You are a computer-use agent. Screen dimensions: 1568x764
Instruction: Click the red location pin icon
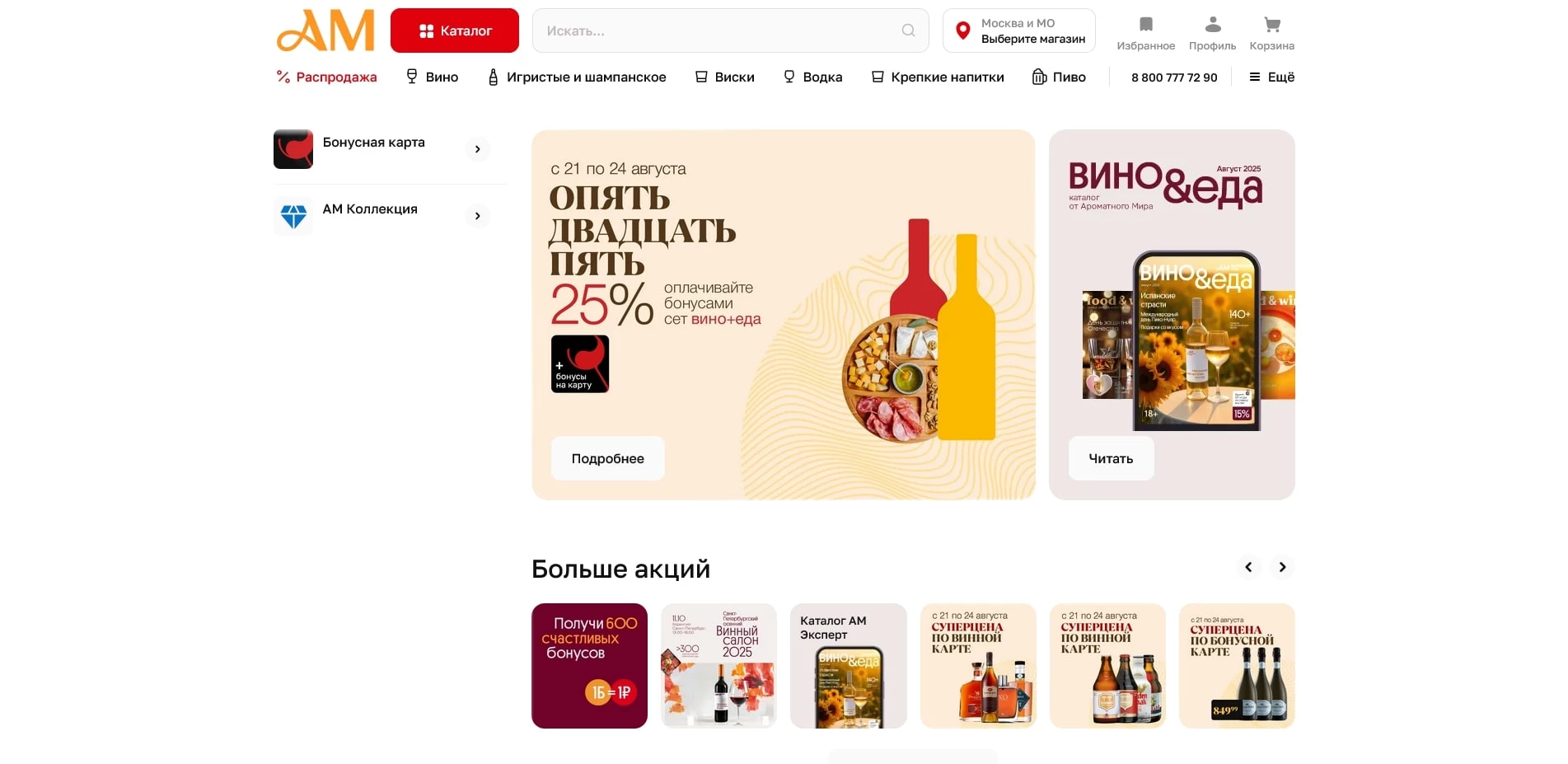click(x=962, y=31)
